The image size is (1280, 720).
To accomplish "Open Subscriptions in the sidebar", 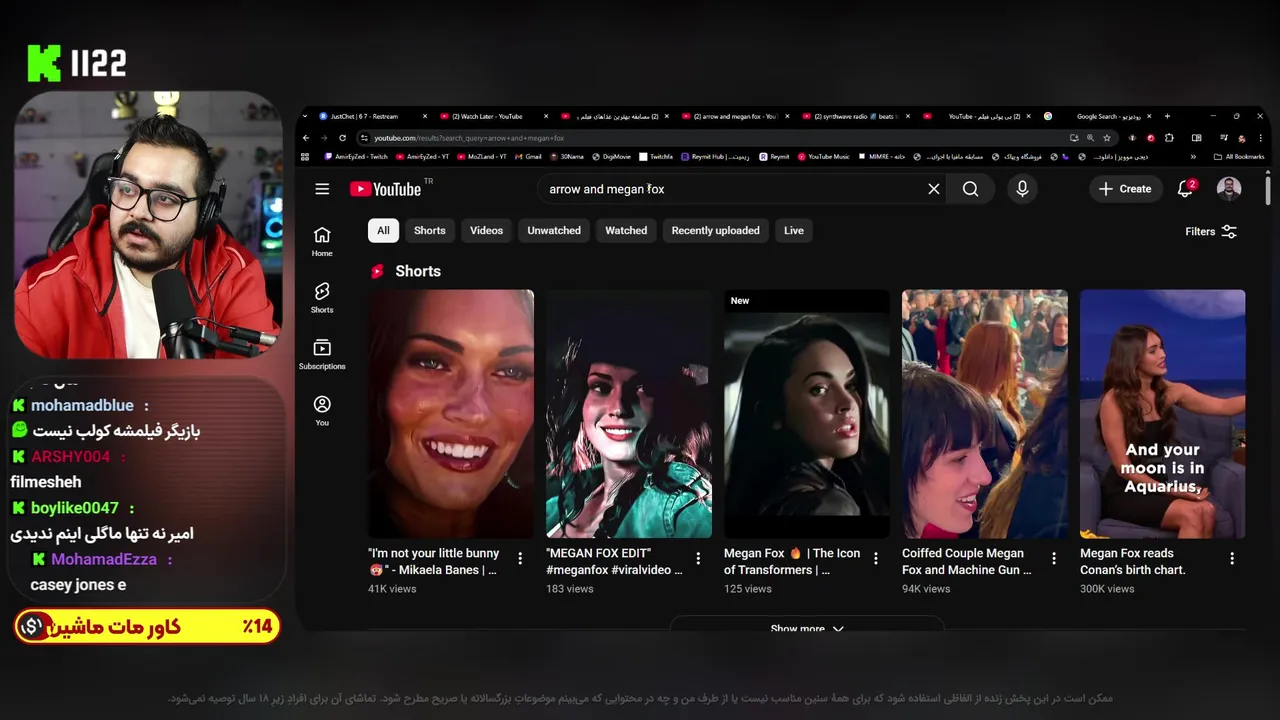I will pos(322,354).
